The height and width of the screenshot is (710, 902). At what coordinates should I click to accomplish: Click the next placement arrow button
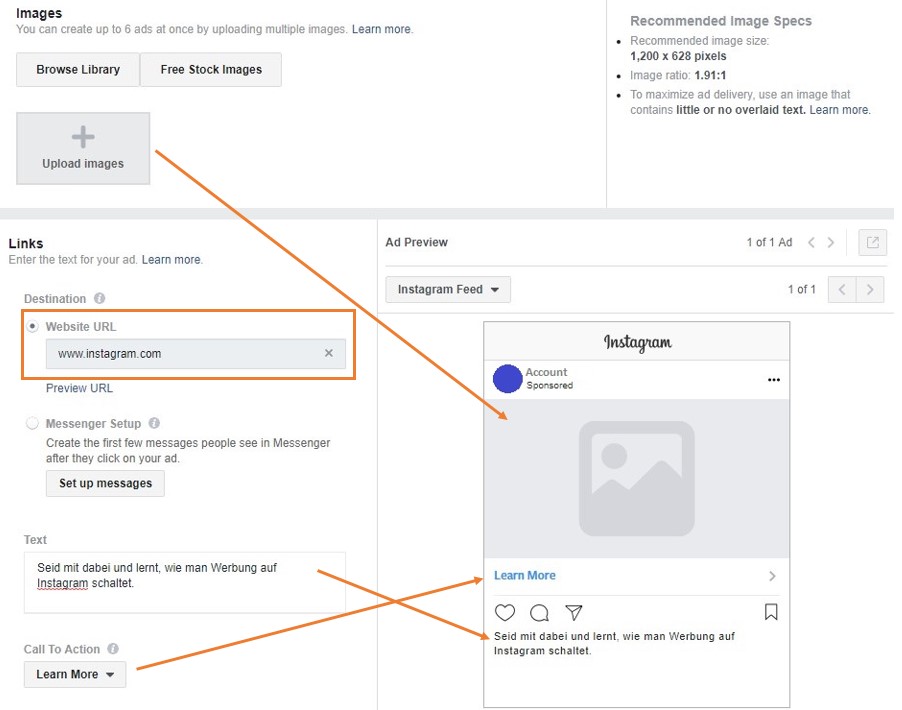pyautogui.click(x=870, y=289)
